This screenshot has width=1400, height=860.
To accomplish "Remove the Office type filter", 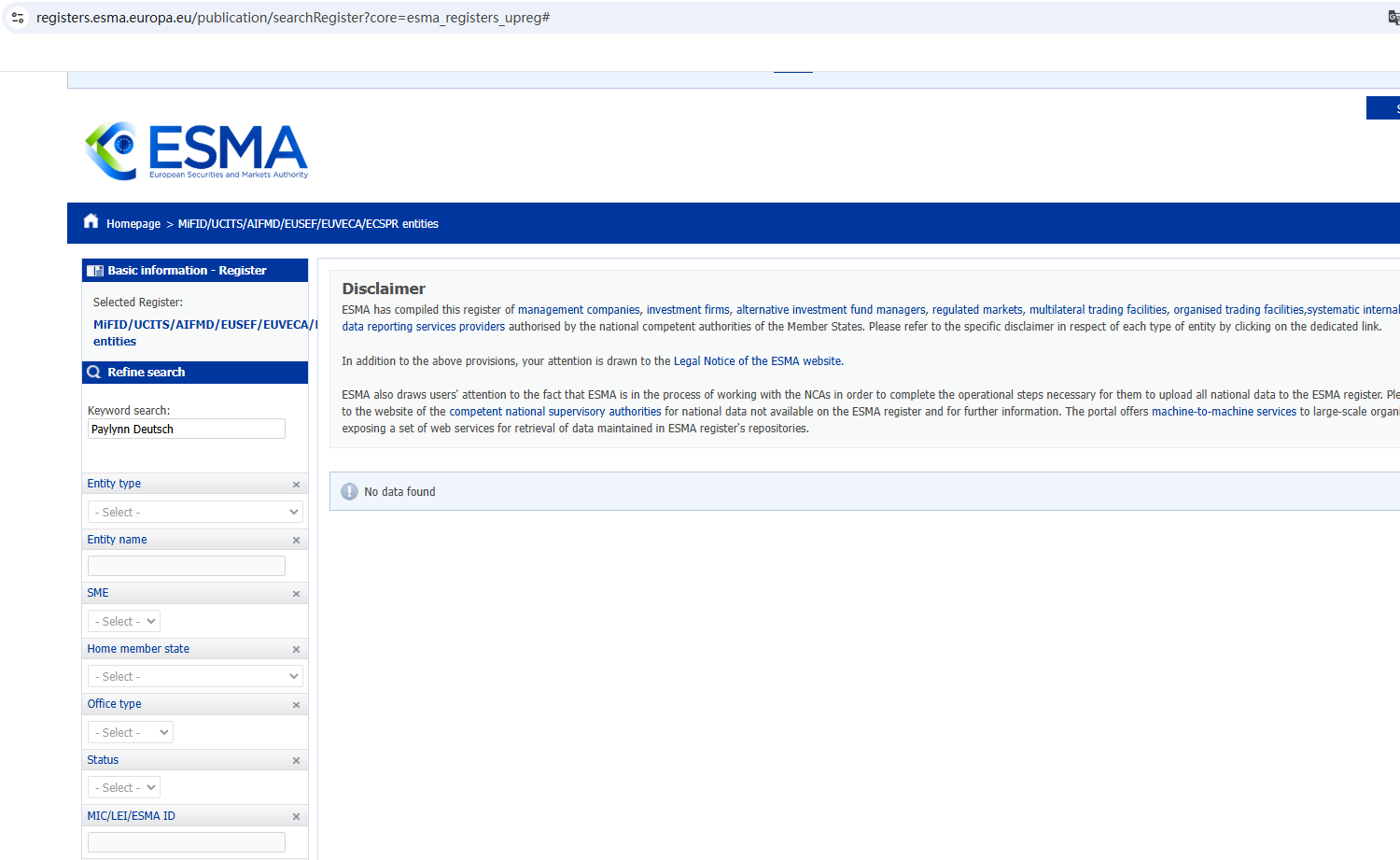I will pyautogui.click(x=296, y=705).
